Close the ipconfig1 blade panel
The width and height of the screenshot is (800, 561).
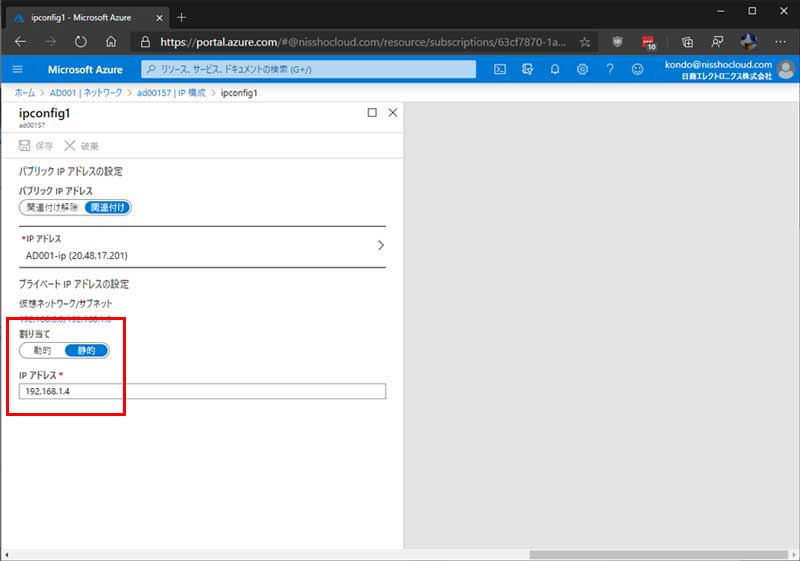(x=392, y=113)
